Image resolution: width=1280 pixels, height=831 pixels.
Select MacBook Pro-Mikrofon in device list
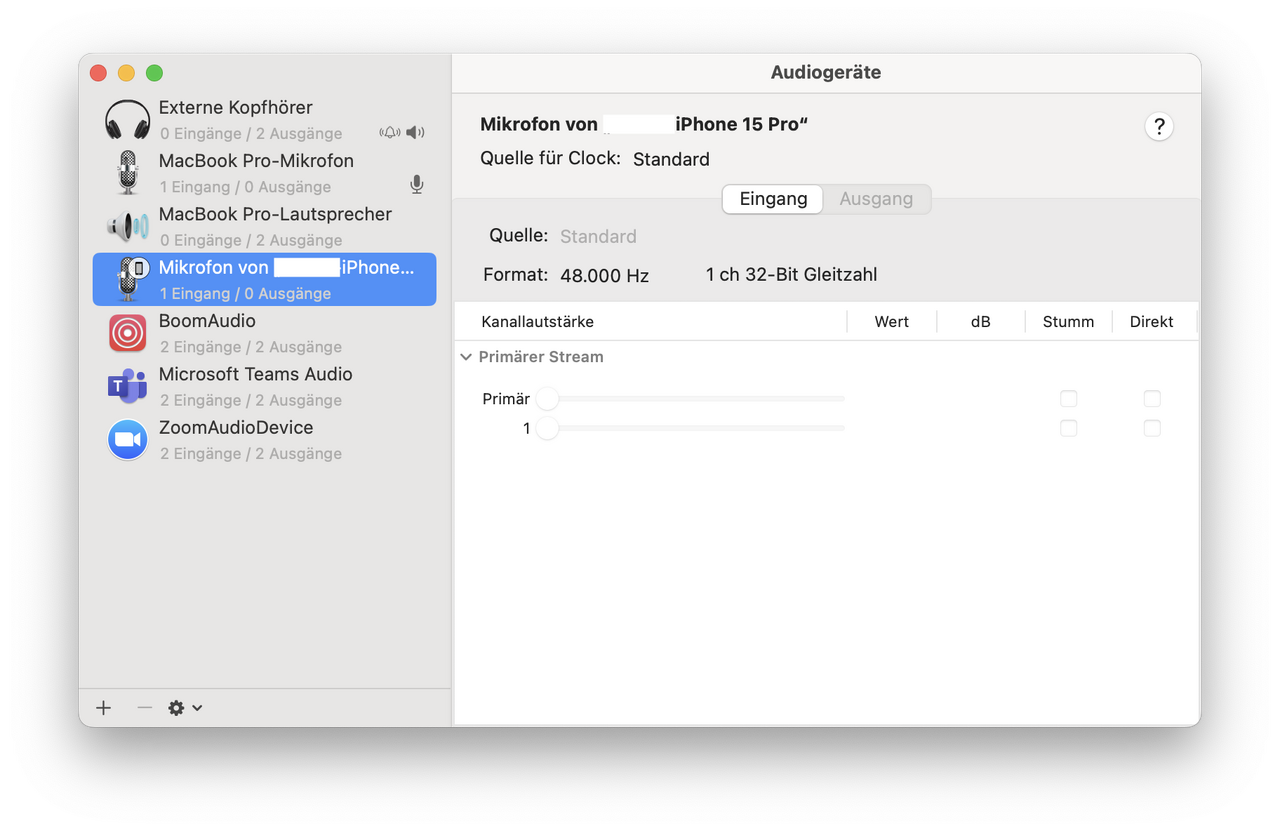pos(265,173)
